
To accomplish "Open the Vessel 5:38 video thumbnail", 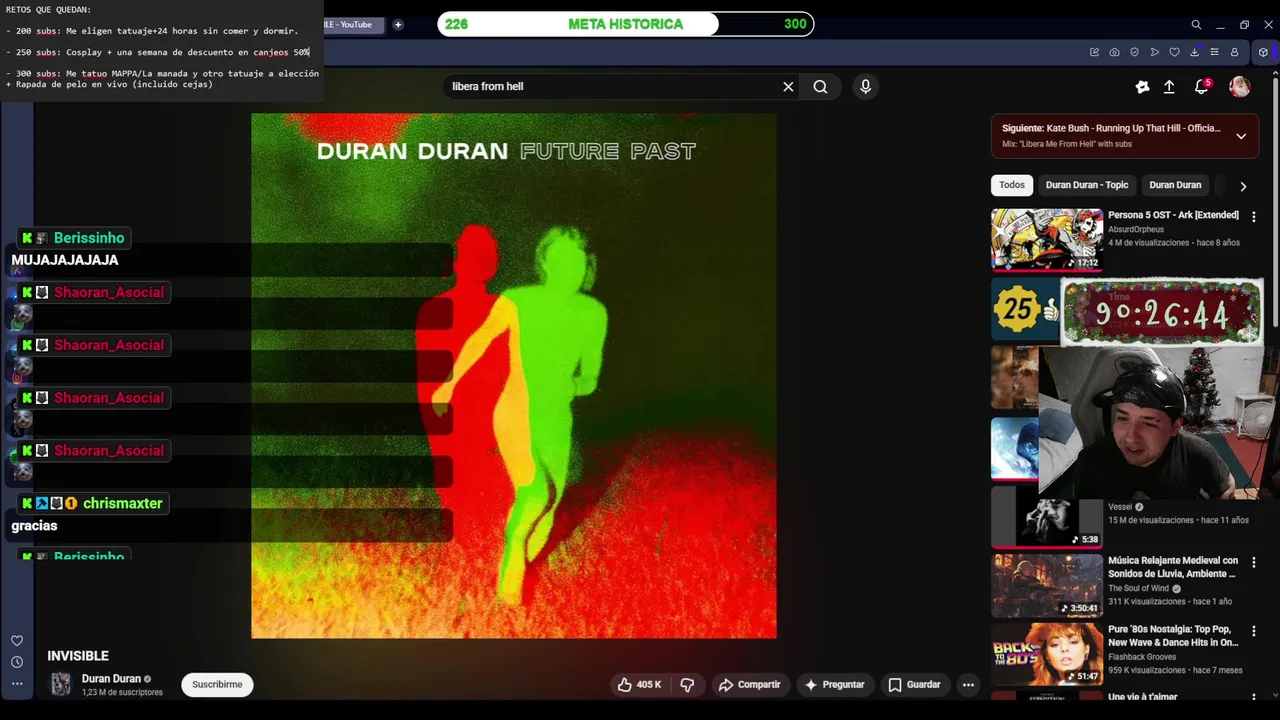I will (x=1047, y=516).
